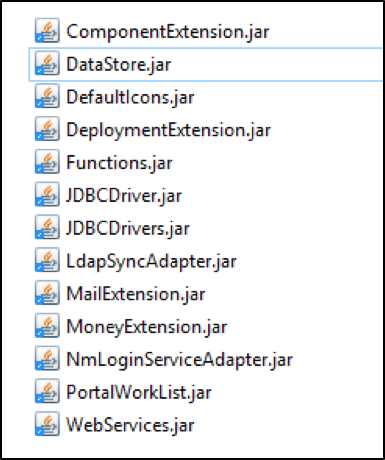
Task: Click the LdapSyncAdapter.jar file icon
Action: click(x=47, y=260)
